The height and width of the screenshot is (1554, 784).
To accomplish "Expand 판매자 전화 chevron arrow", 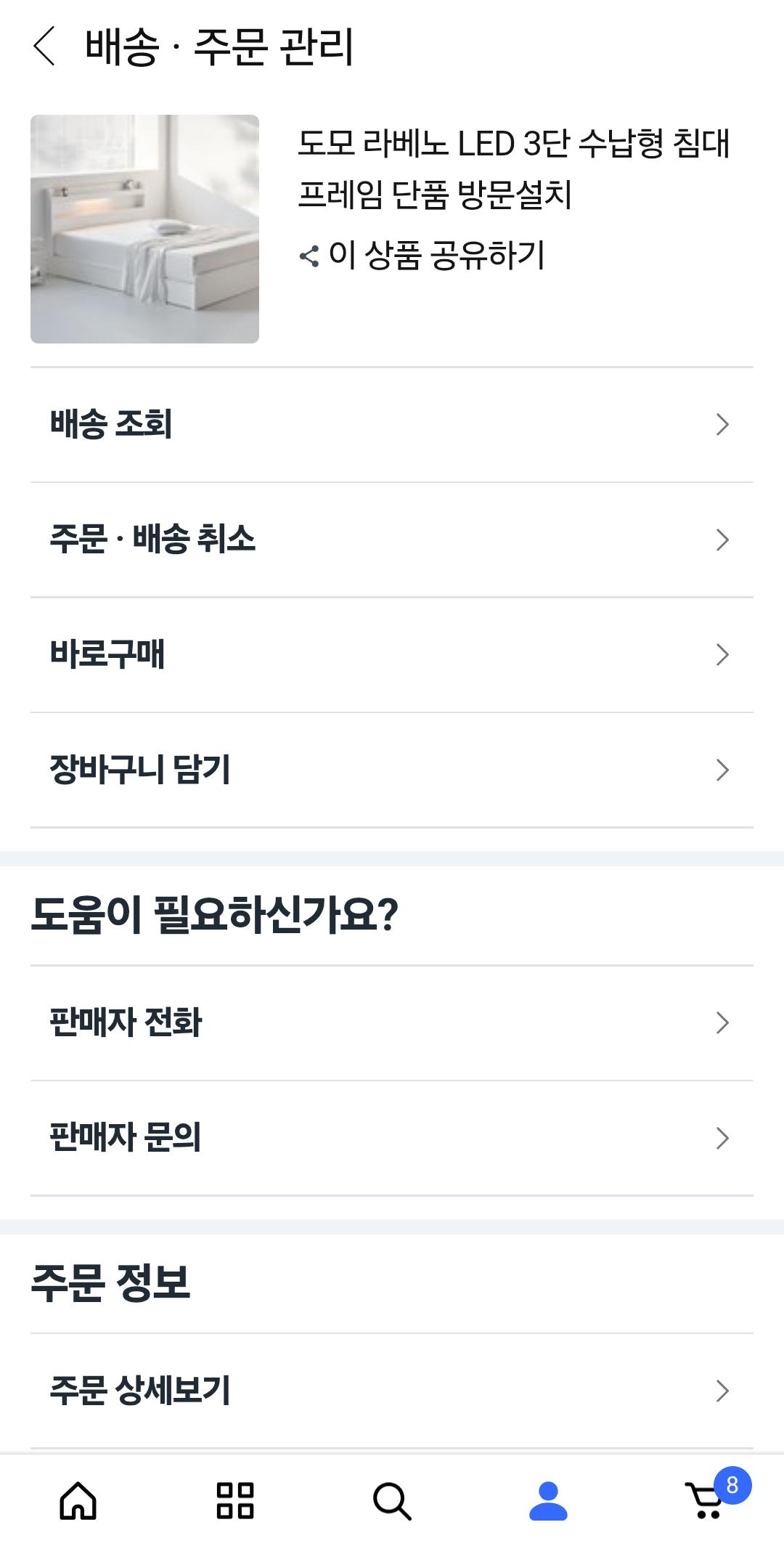I will click(722, 1022).
